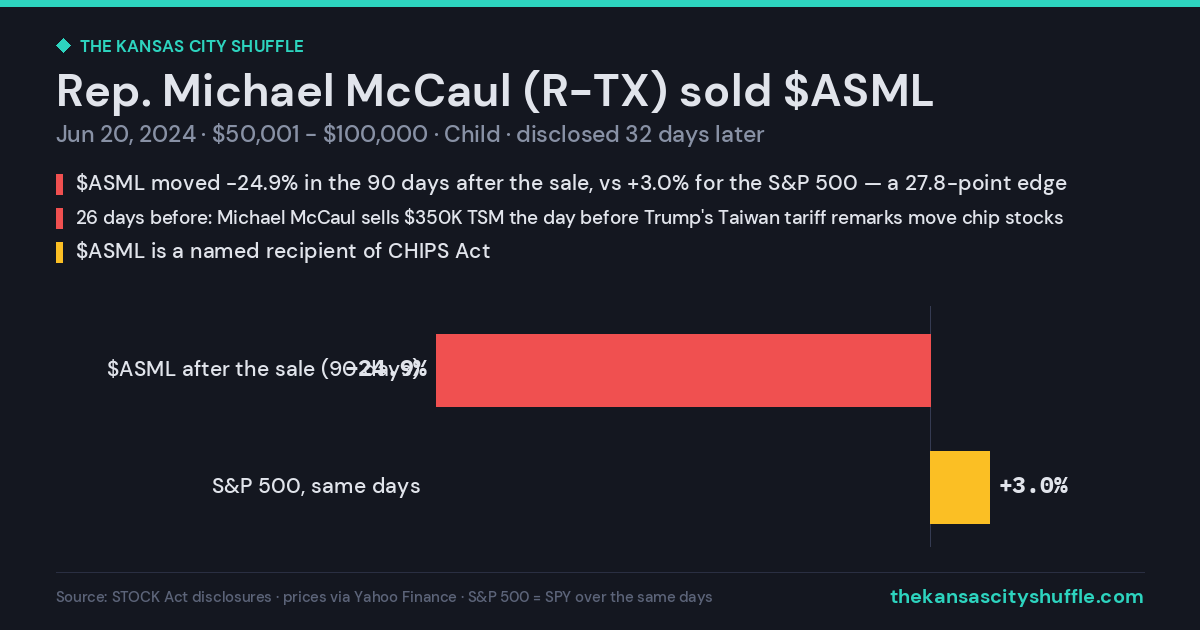Click 'disclosed 32 days later' text

click(x=640, y=135)
